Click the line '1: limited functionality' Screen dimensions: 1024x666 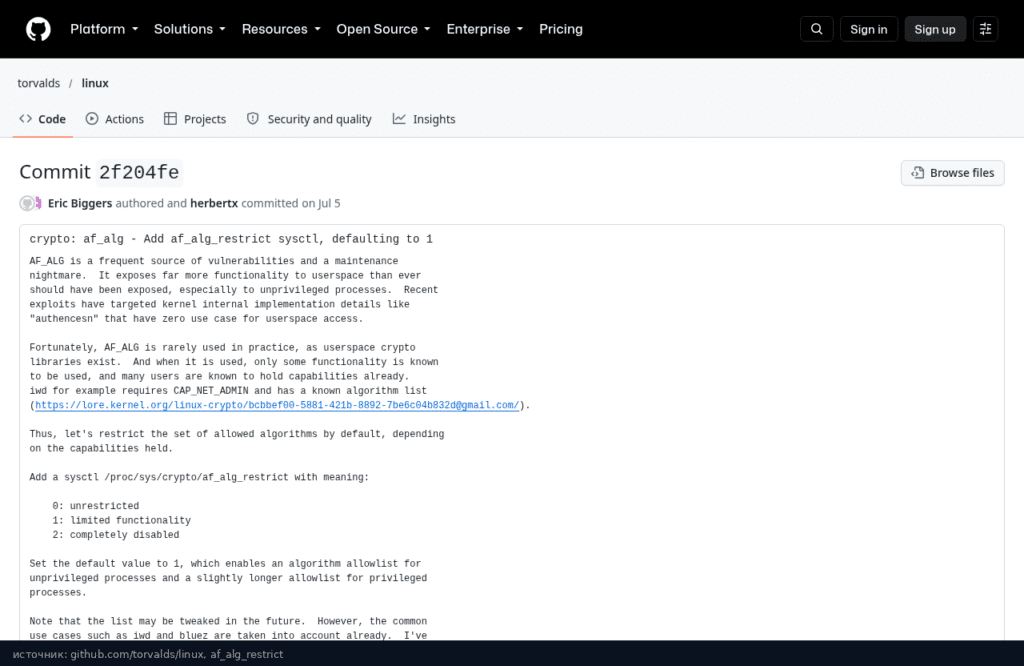coord(122,520)
